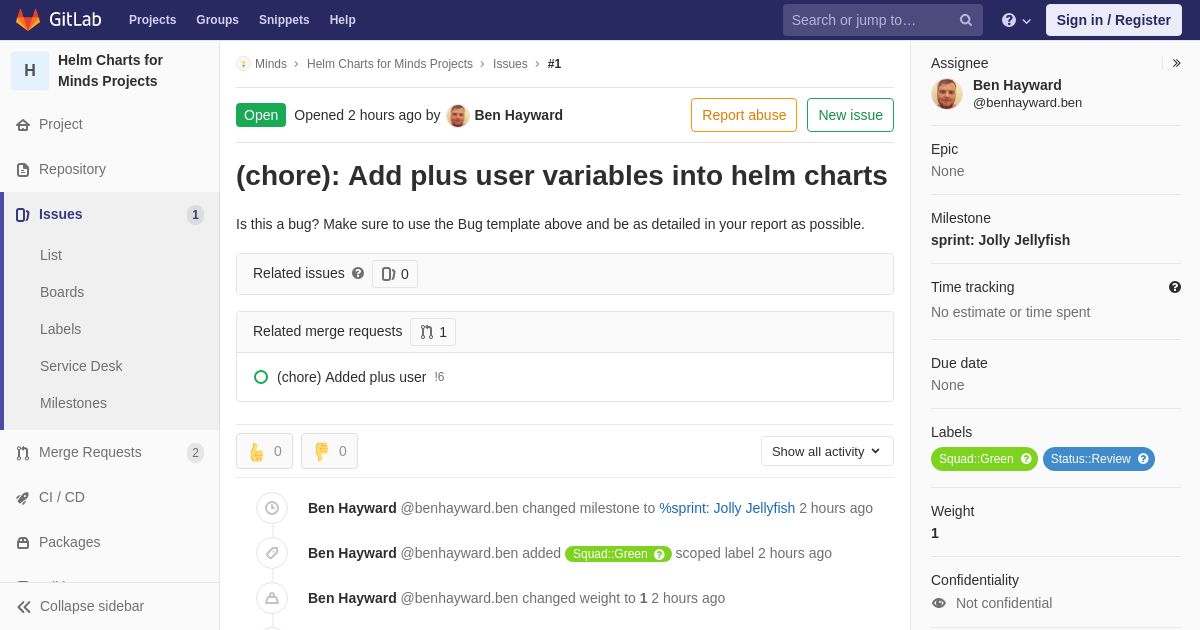Click the Related issues help icon
This screenshot has height=630, width=1200.
point(358,273)
